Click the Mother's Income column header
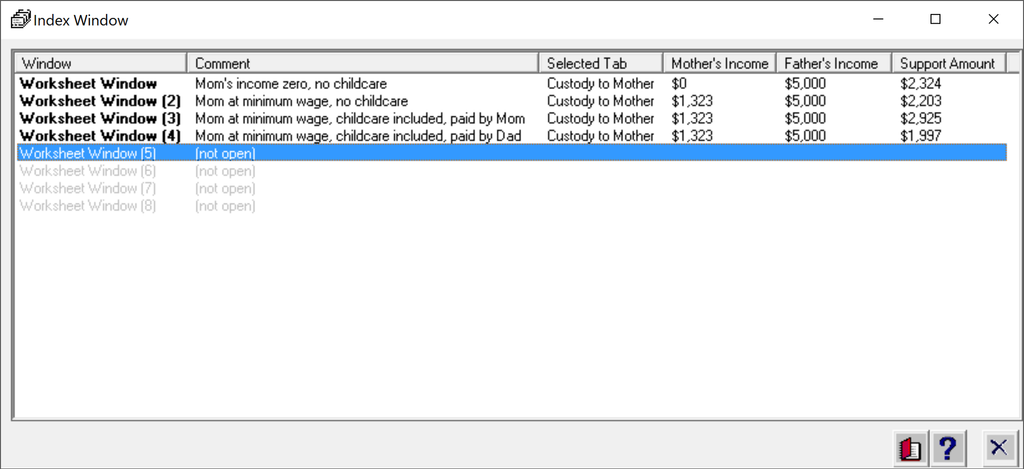 (719, 63)
